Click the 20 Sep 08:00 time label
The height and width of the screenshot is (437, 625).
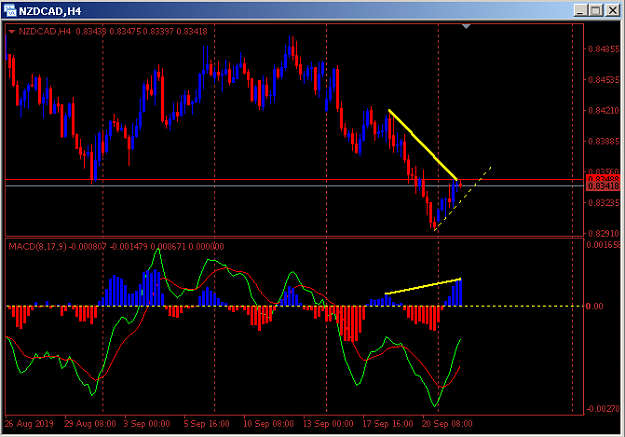(x=447, y=424)
